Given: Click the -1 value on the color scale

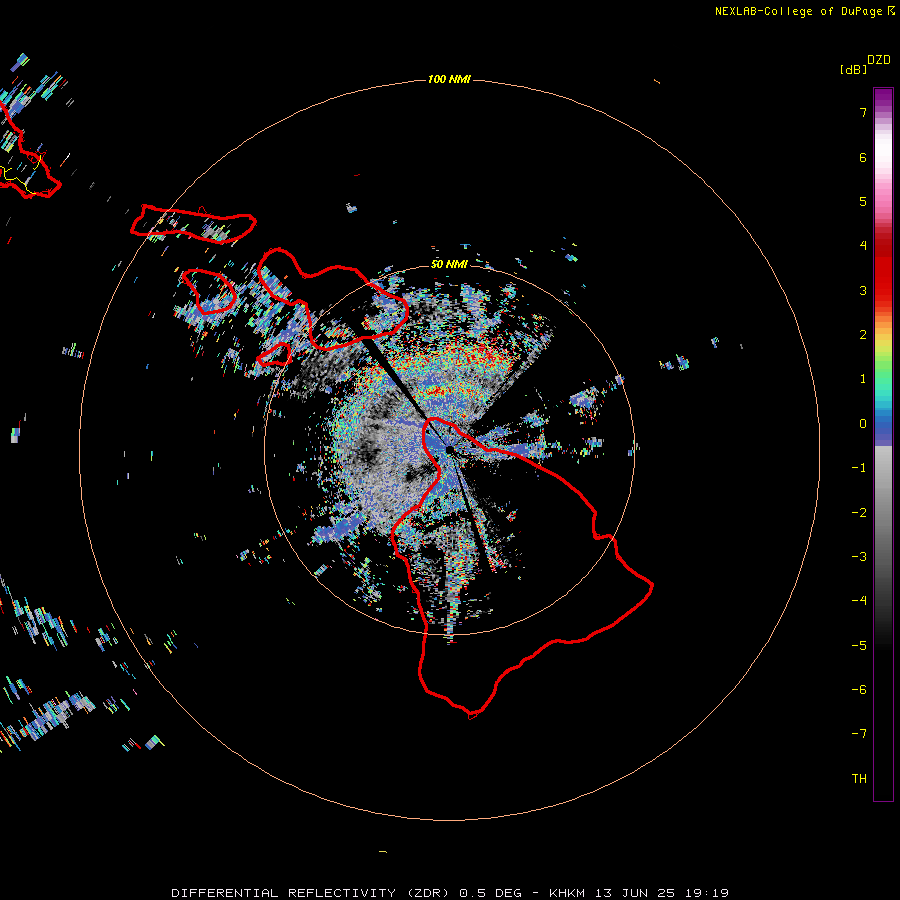Looking at the screenshot, I should click(859, 468).
